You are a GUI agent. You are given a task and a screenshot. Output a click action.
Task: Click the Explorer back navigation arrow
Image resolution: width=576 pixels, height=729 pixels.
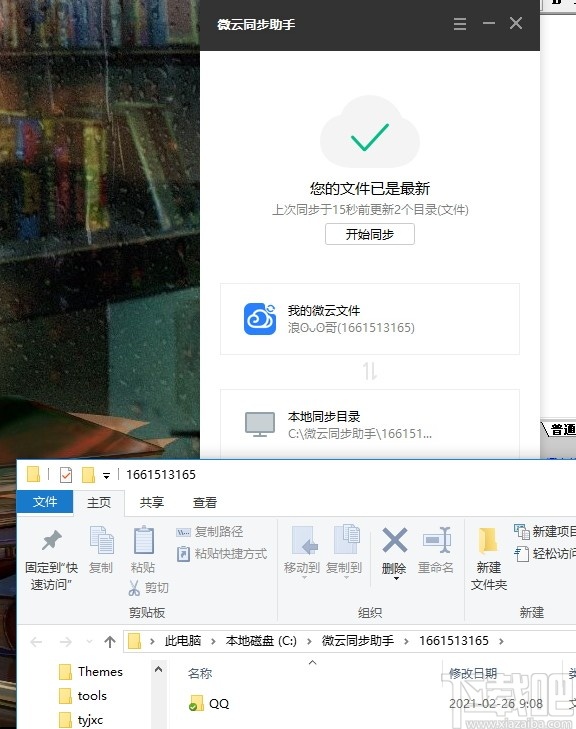pyautogui.click(x=36, y=642)
